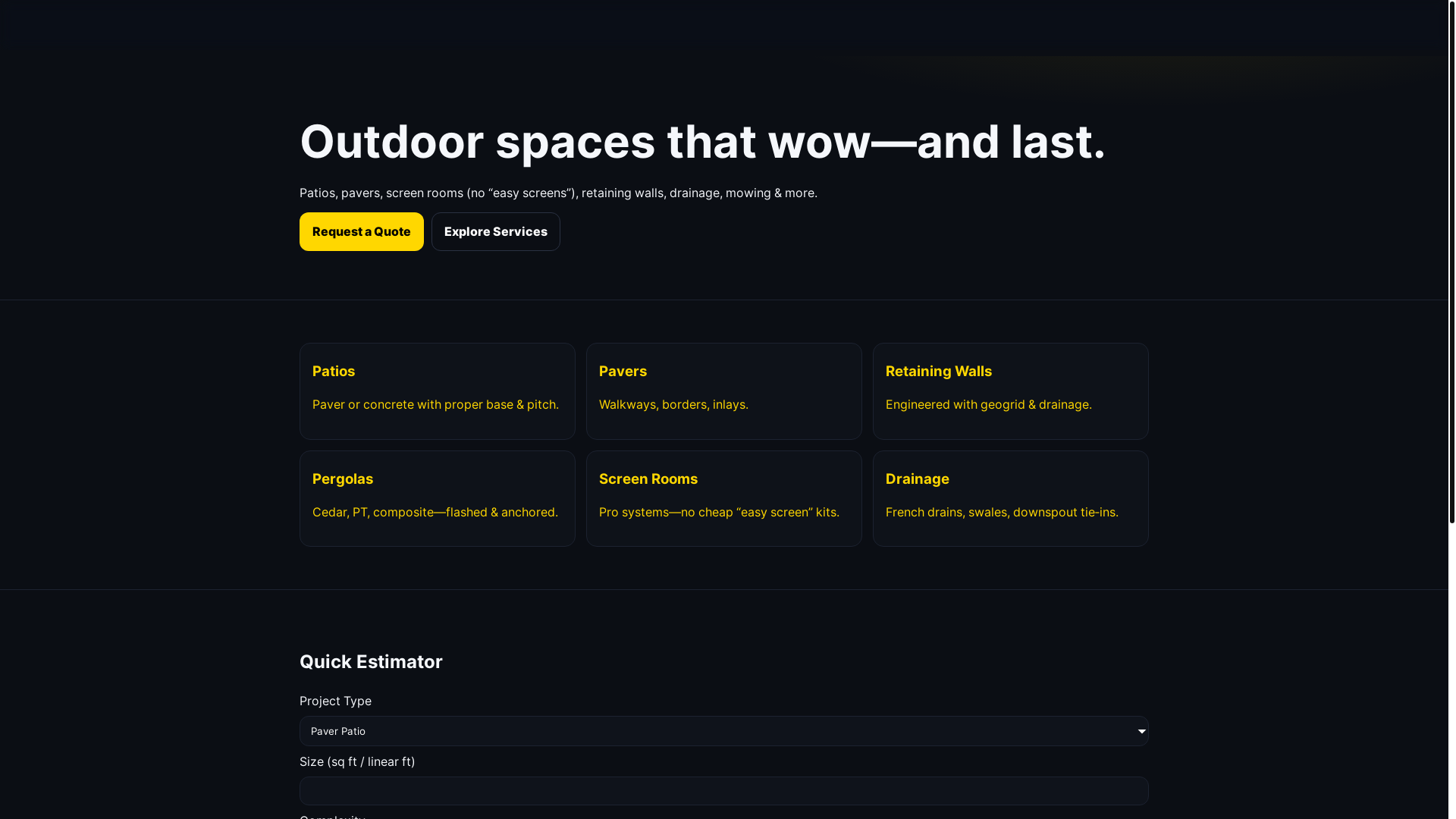Click "Engineered with geogrid & drainage." text
This screenshot has height=819, width=1456.
(x=988, y=405)
